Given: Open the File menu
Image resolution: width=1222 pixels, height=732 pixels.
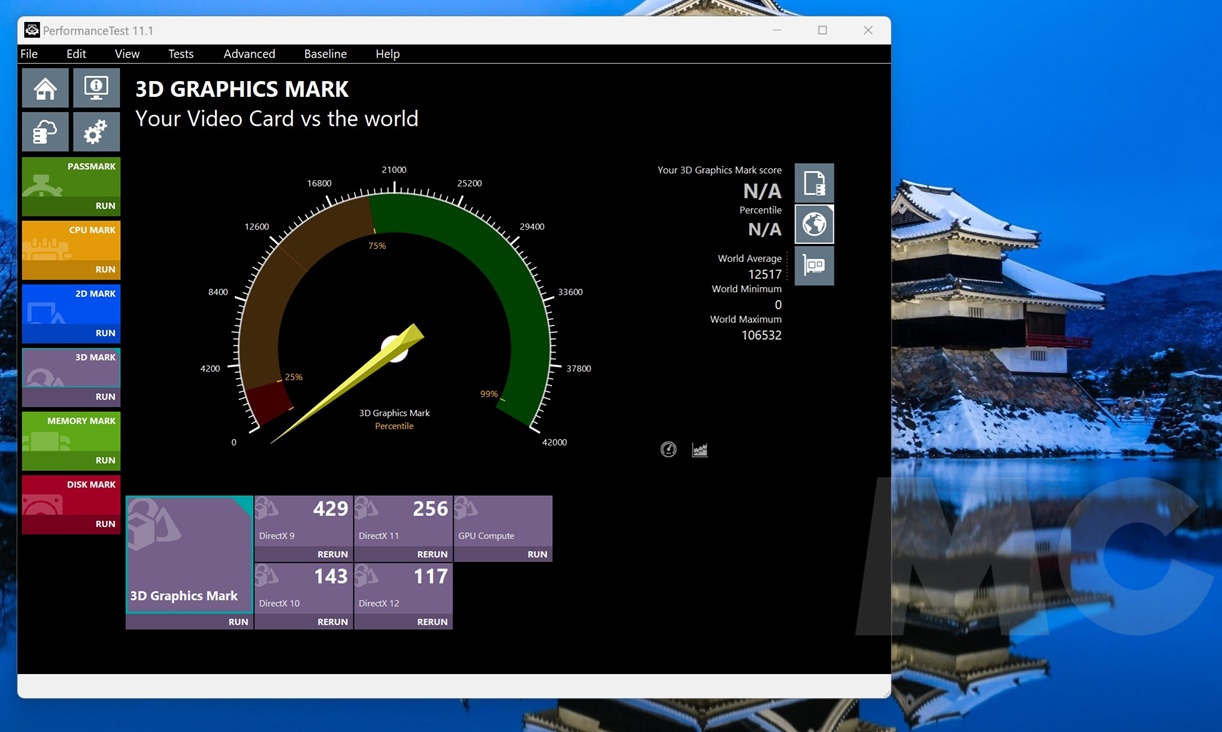Looking at the screenshot, I should 29,54.
